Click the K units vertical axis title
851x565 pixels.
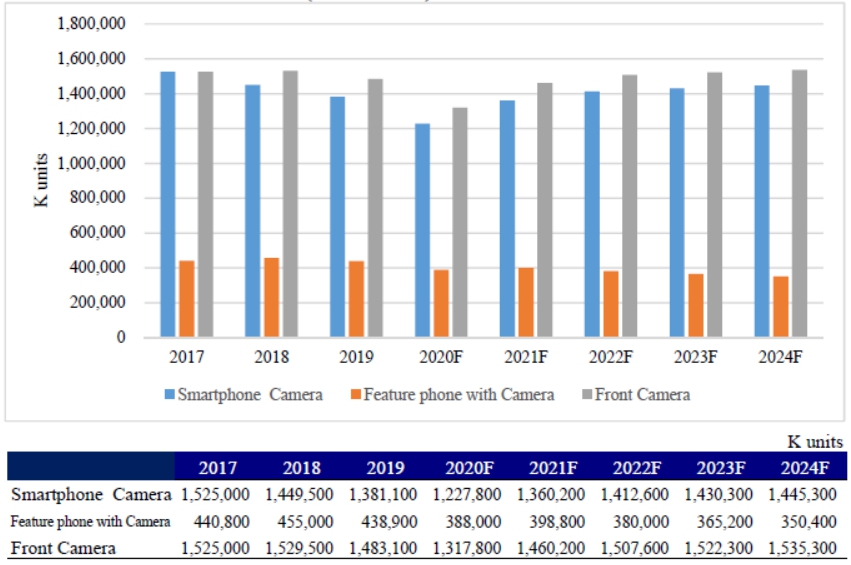[x=41, y=180]
